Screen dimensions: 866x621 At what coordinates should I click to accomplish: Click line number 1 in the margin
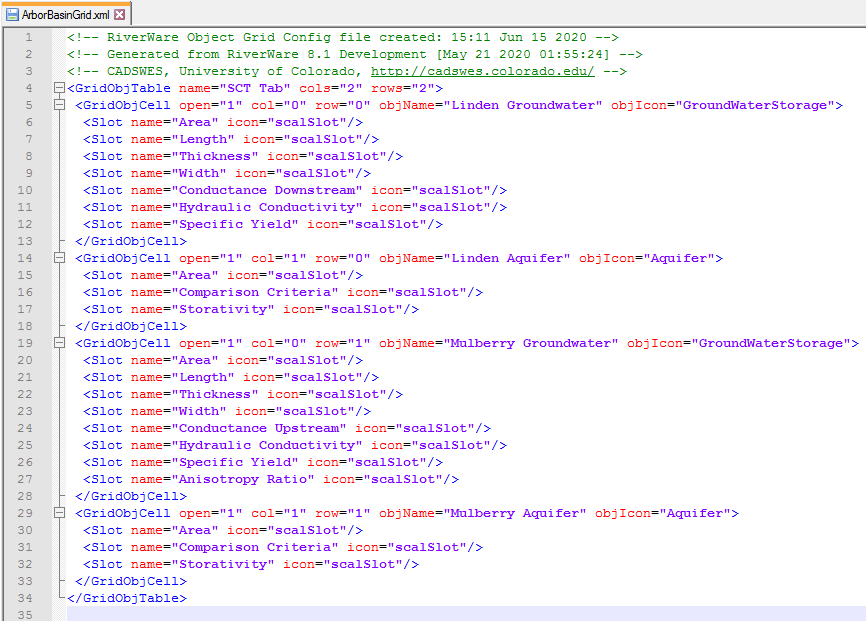tap(28, 37)
